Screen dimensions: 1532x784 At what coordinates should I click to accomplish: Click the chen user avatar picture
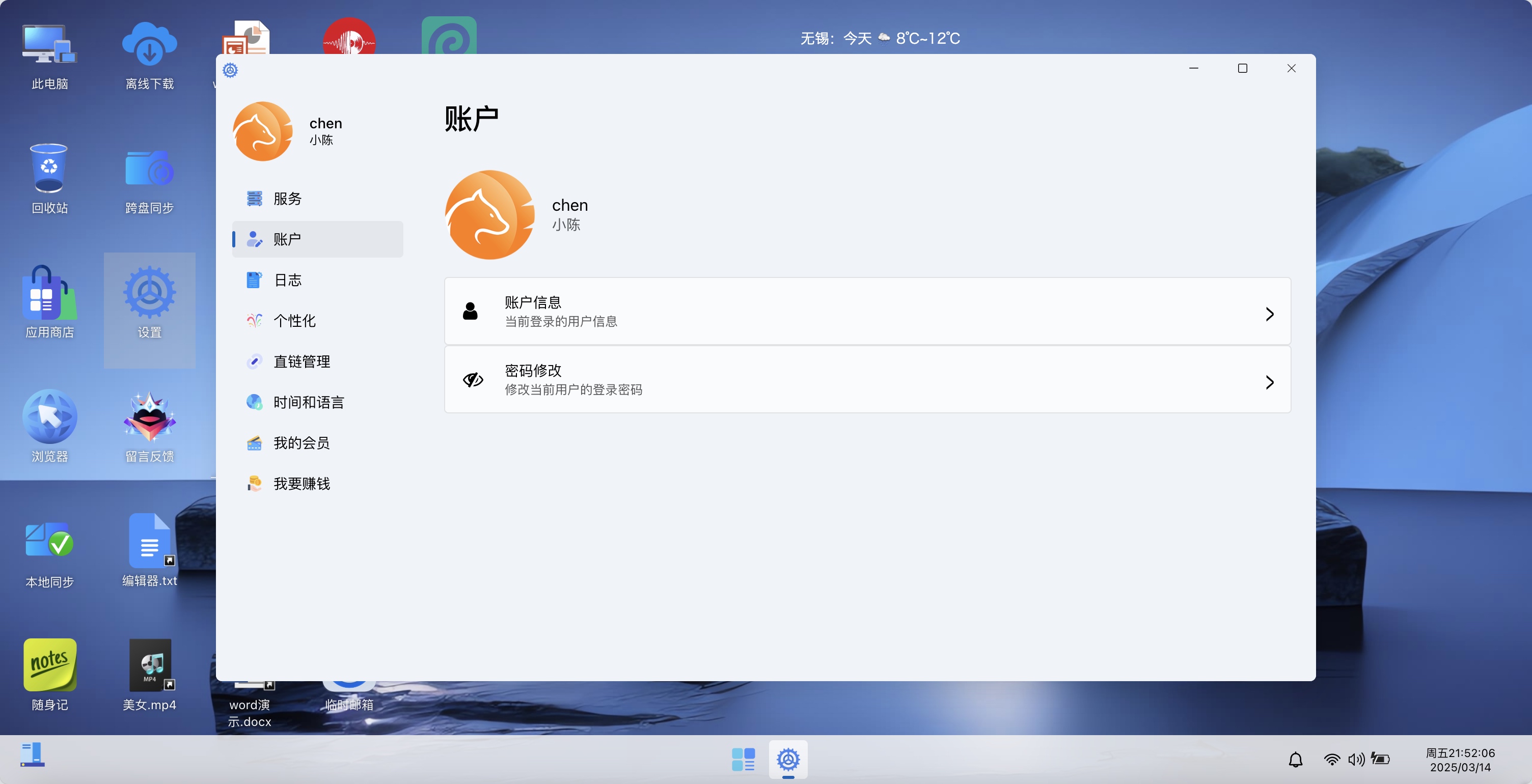pos(489,214)
